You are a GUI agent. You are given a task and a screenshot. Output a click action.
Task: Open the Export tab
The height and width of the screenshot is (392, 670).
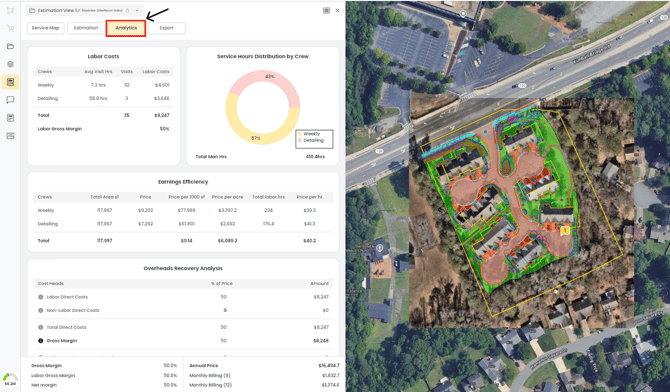click(167, 28)
